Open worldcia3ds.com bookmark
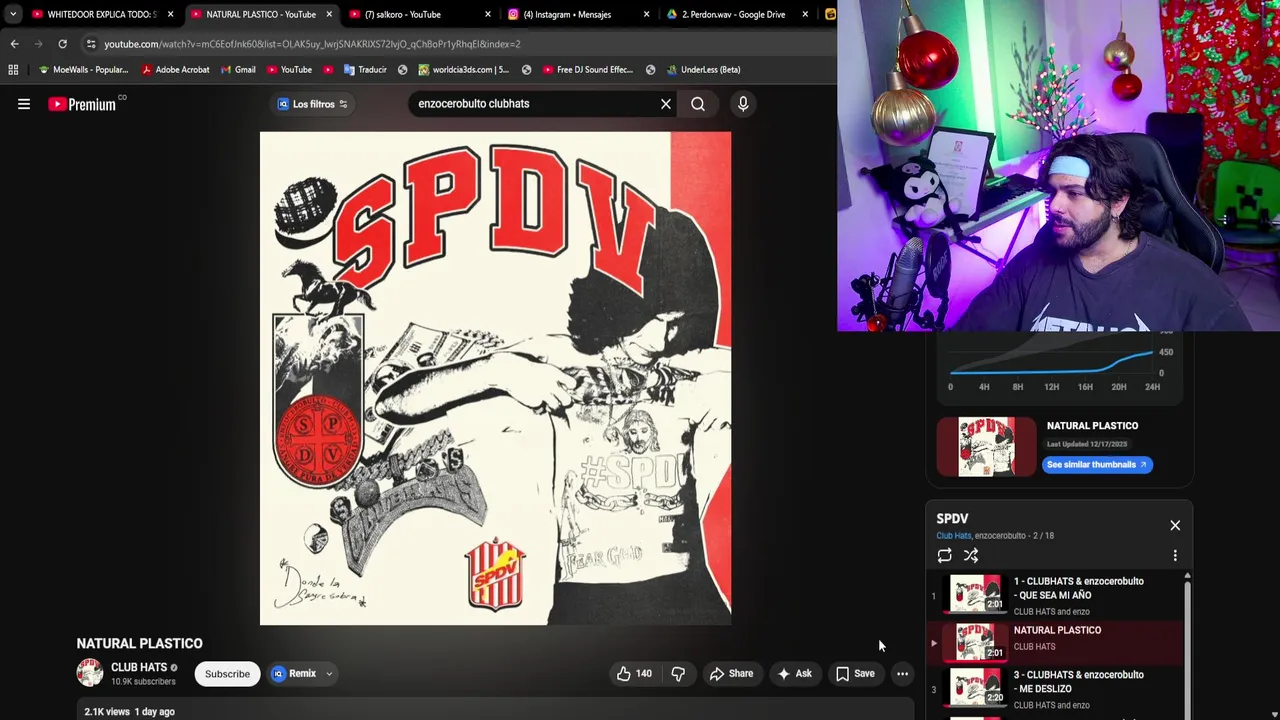The height and width of the screenshot is (720, 1280). pos(464,70)
